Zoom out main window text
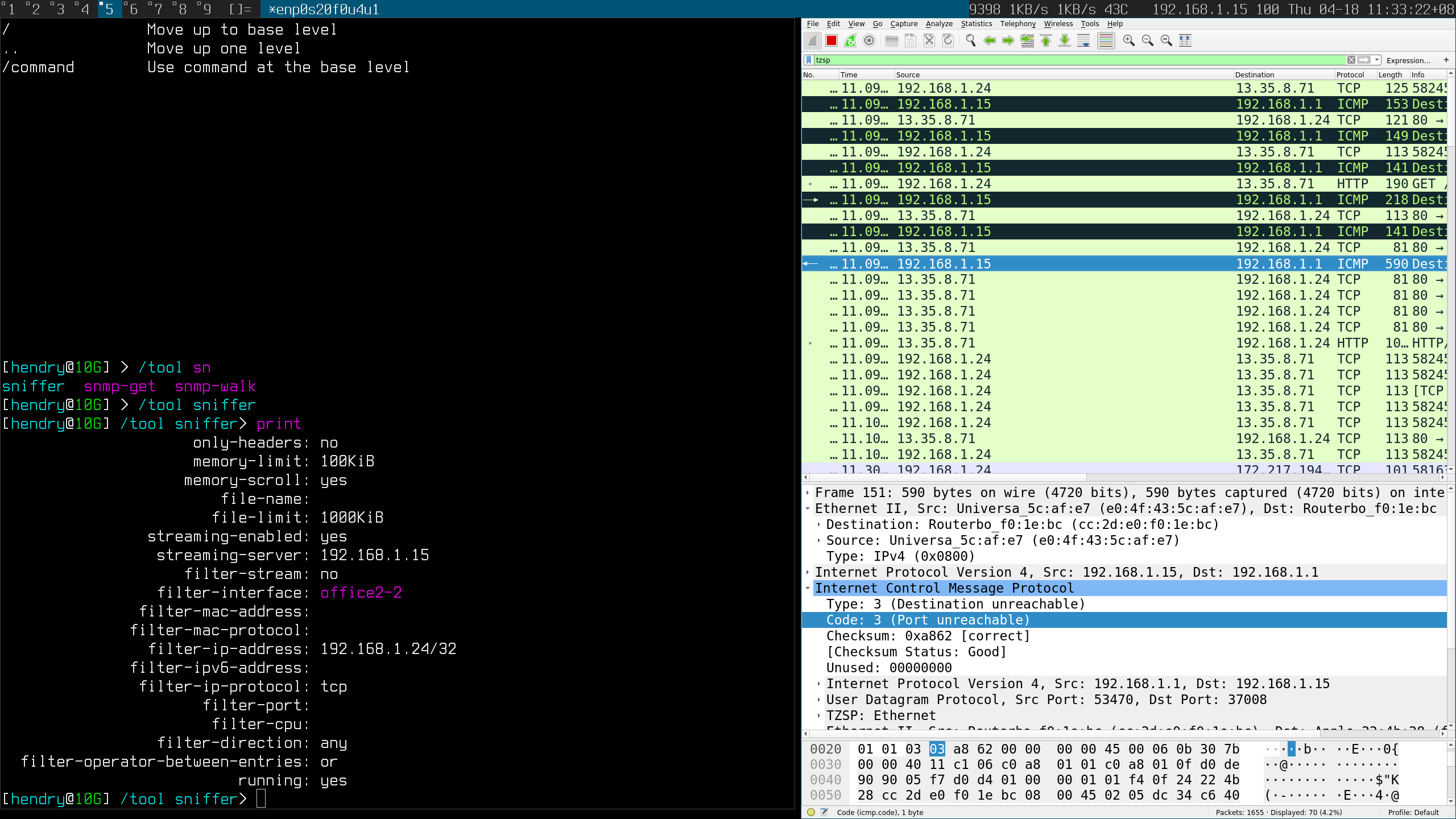1456x819 pixels. (x=1148, y=40)
